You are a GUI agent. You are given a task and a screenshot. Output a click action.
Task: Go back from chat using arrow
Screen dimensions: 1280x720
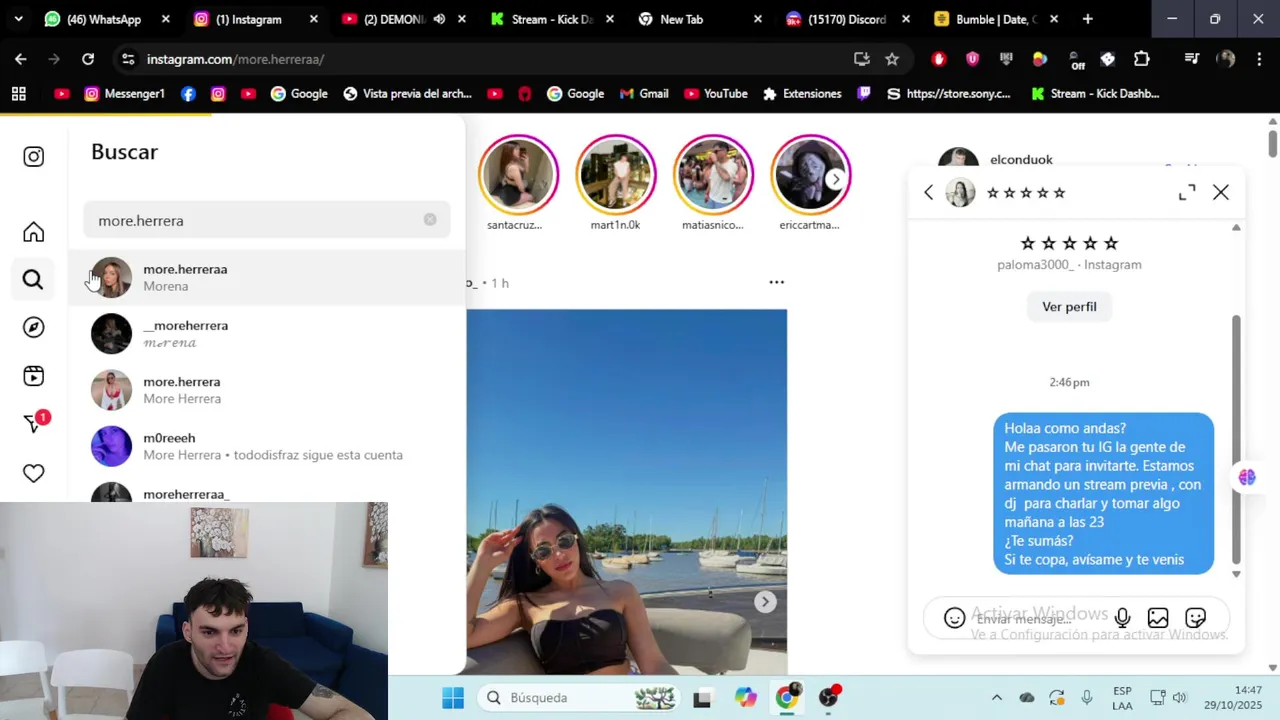(x=928, y=192)
